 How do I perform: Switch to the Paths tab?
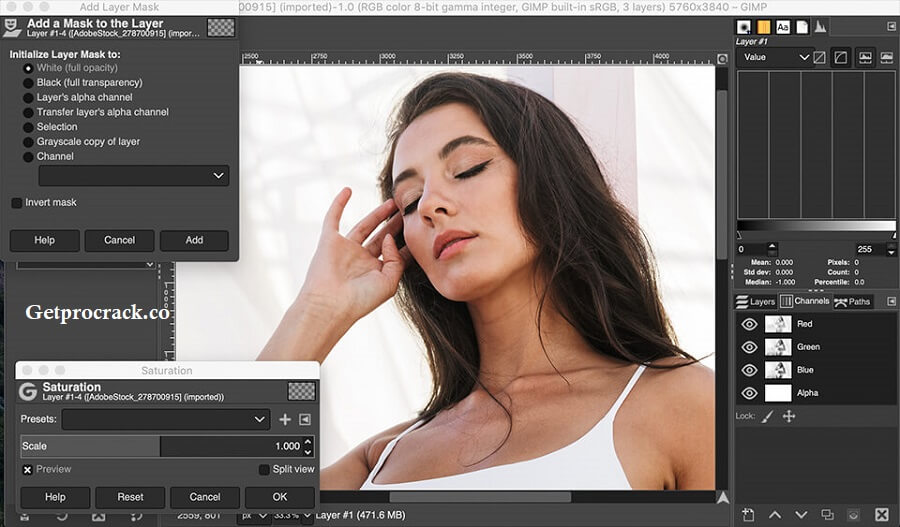[x=852, y=301]
